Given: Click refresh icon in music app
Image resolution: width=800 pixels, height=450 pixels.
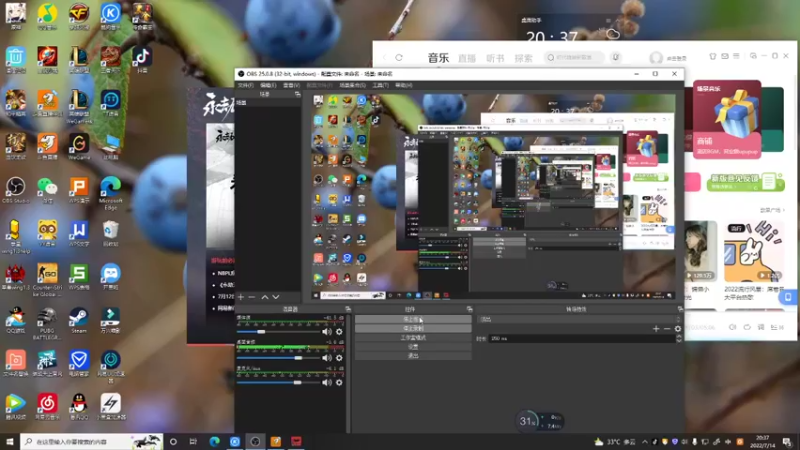Looking at the screenshot, I should point(399,58).
